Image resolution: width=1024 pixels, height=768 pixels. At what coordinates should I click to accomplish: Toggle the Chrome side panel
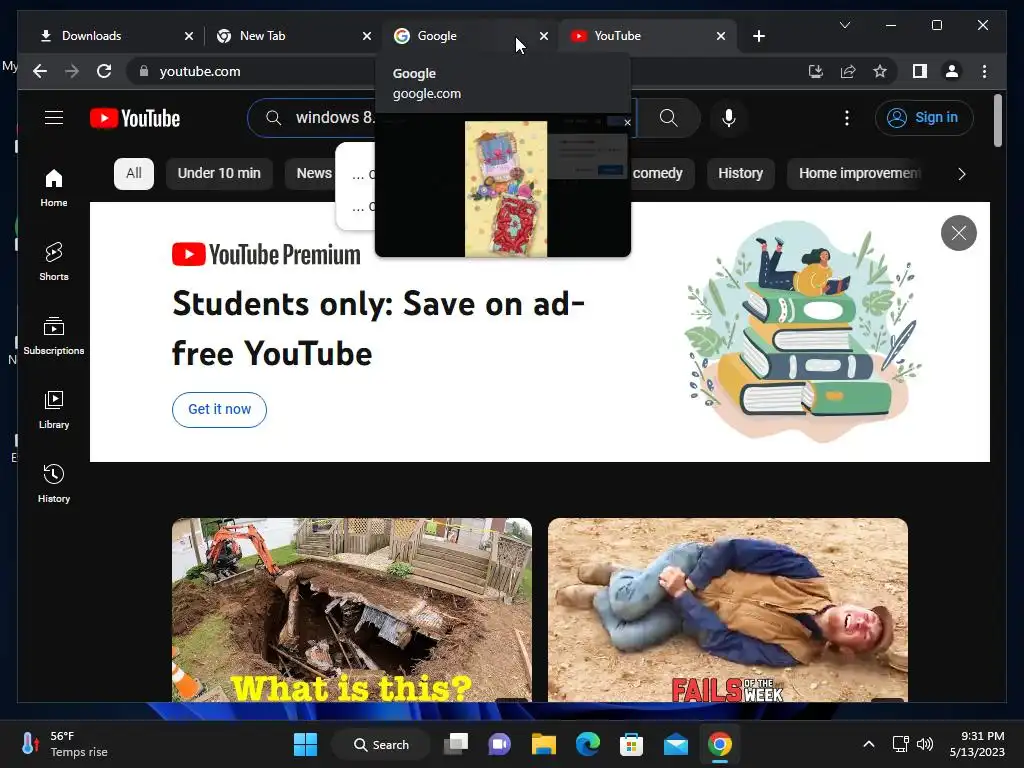pos(920,71)
